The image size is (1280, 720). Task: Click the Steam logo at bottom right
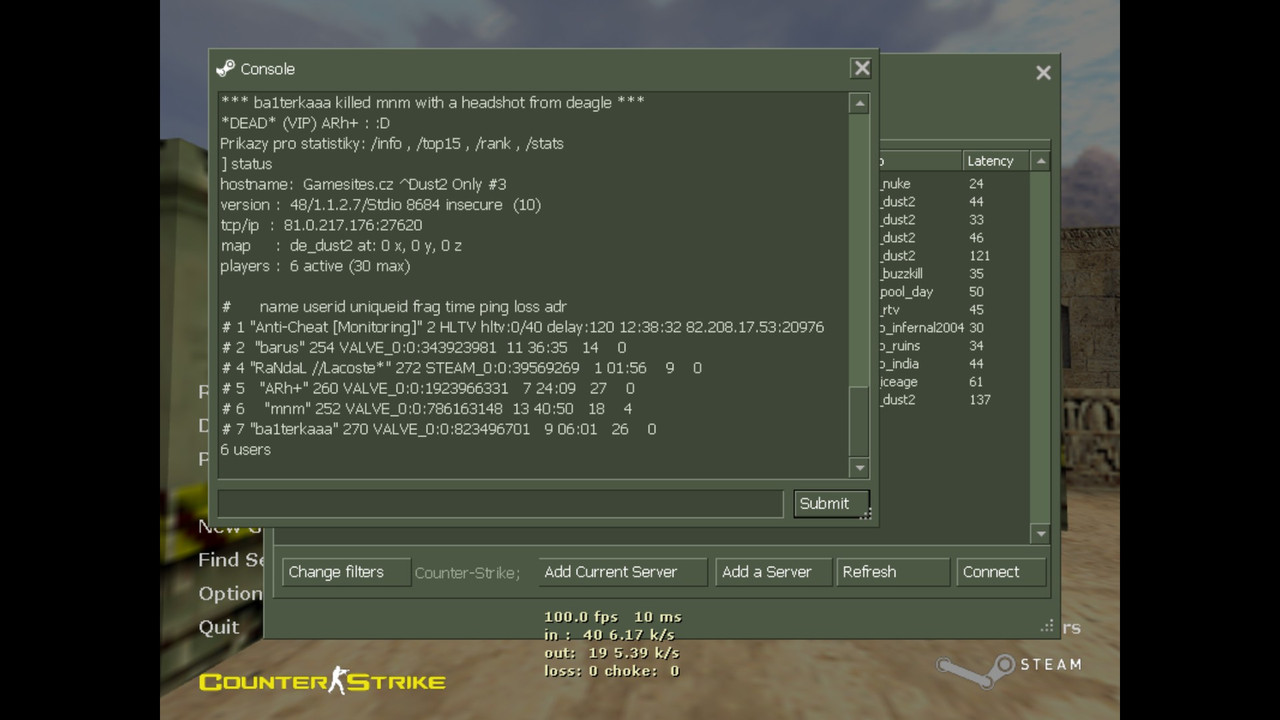(1009, 668)
